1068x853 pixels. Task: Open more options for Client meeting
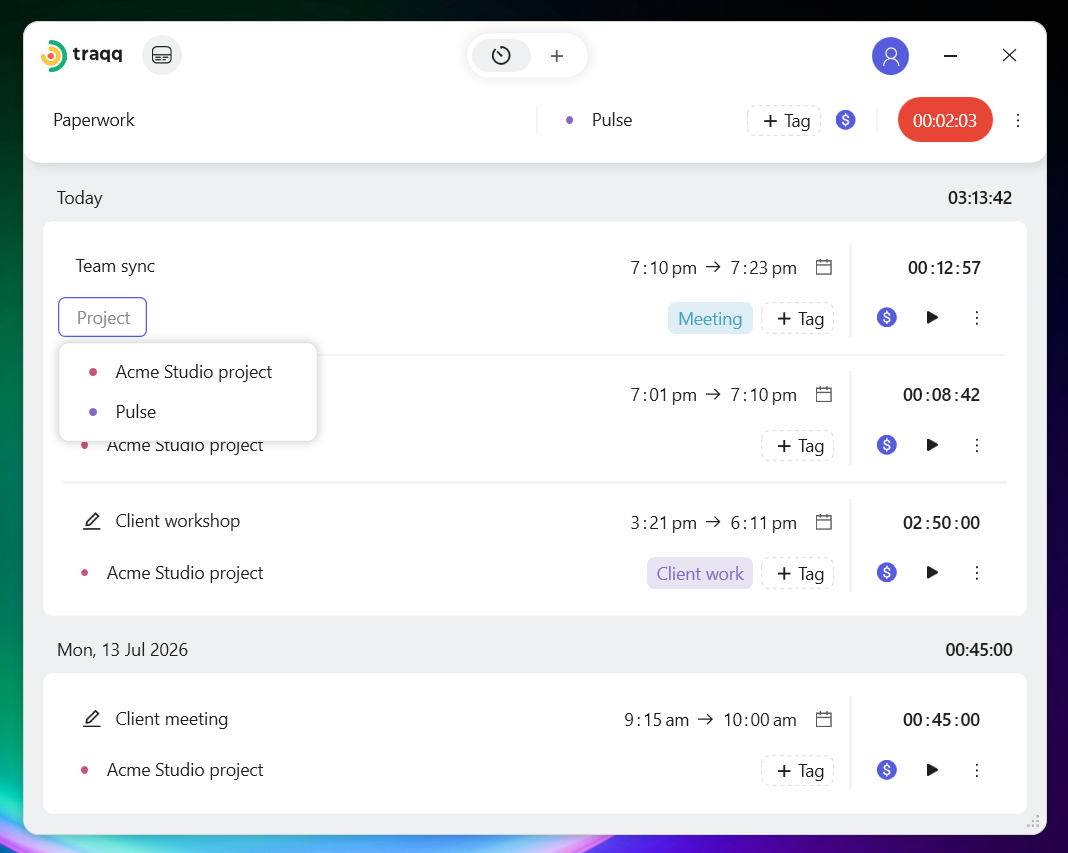(x=977, y=770)
